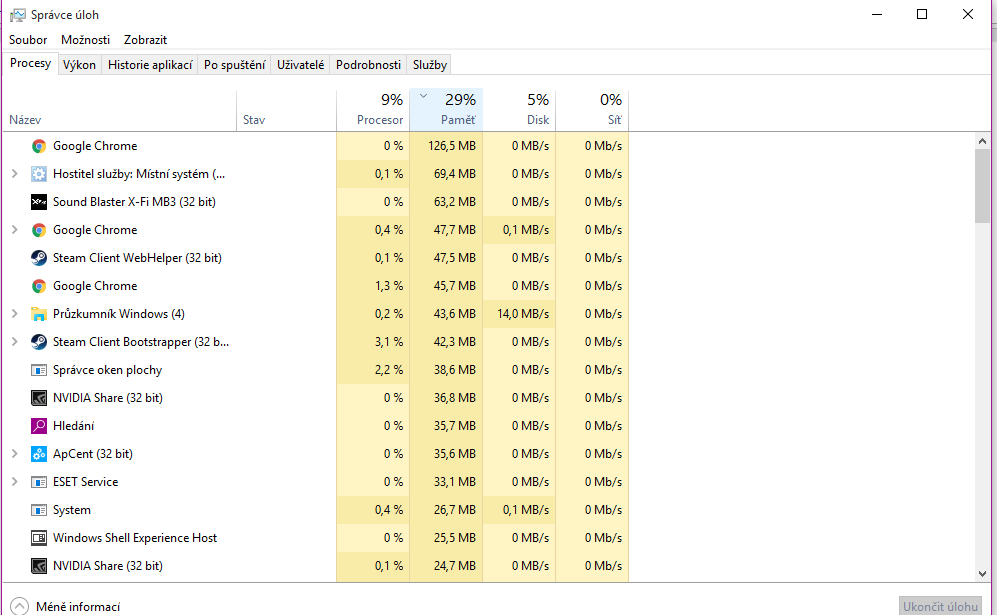Screen dimensions: 997x615
Task: Click the Správce oken plochy icon
Action: [x=39, y=370]
